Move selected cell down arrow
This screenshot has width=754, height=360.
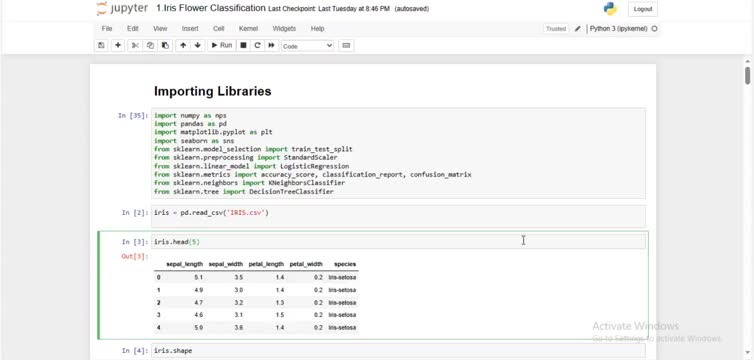[197, 46]
